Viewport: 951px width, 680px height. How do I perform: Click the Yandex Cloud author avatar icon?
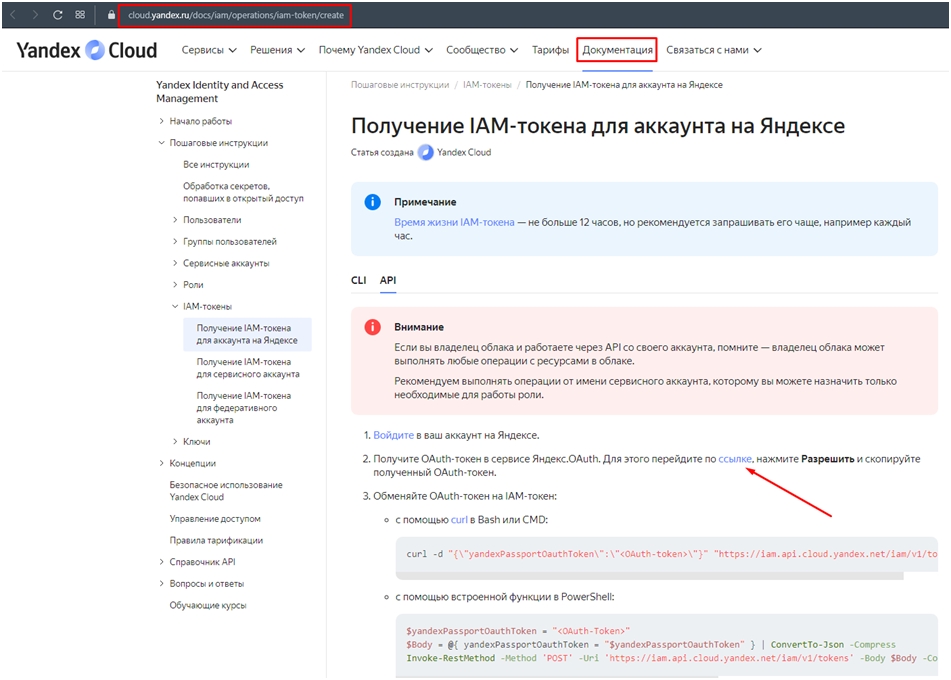pyautogui.click(x=425, y=153)
